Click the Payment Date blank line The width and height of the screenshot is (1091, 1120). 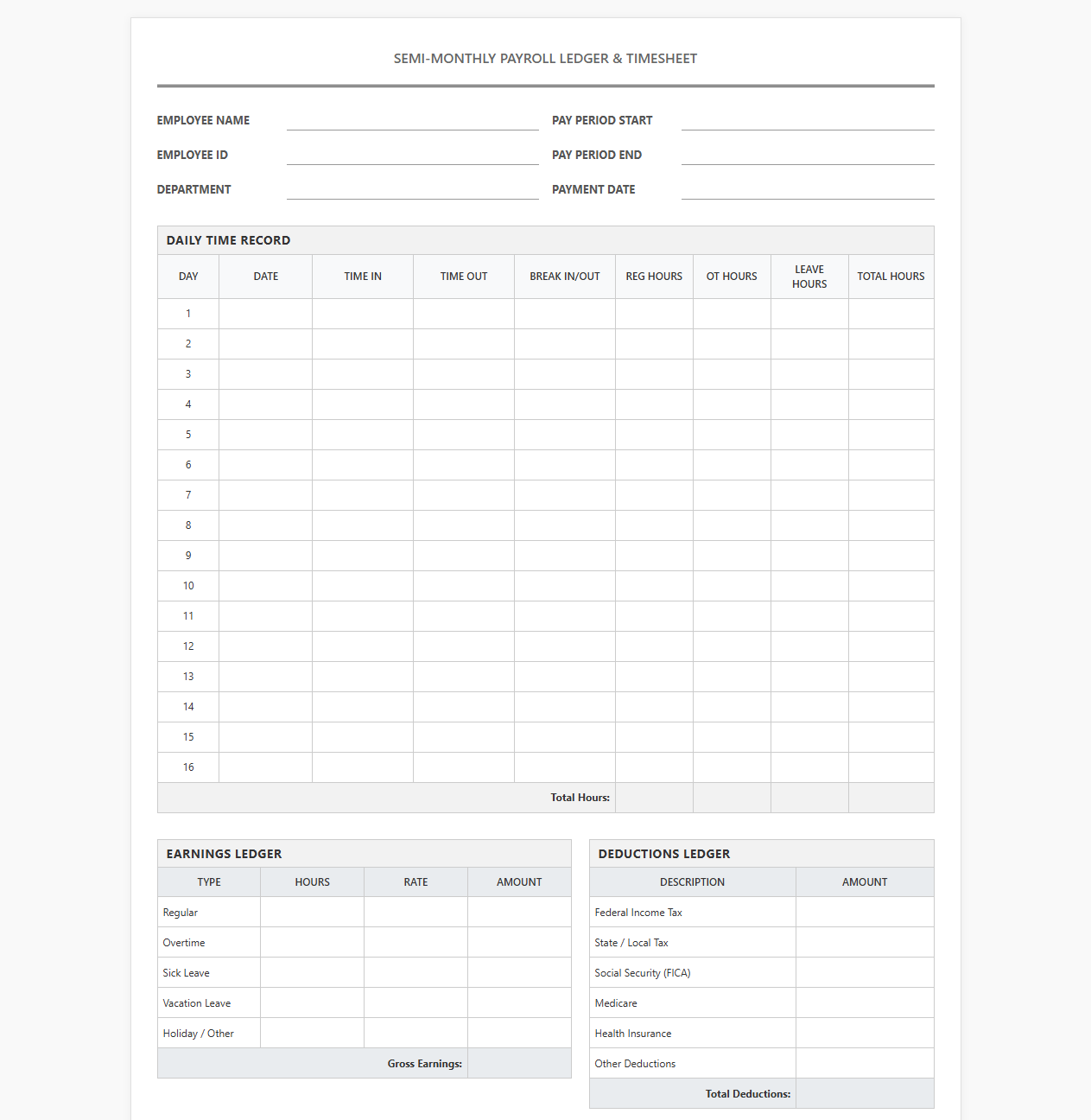coord(808,190)
